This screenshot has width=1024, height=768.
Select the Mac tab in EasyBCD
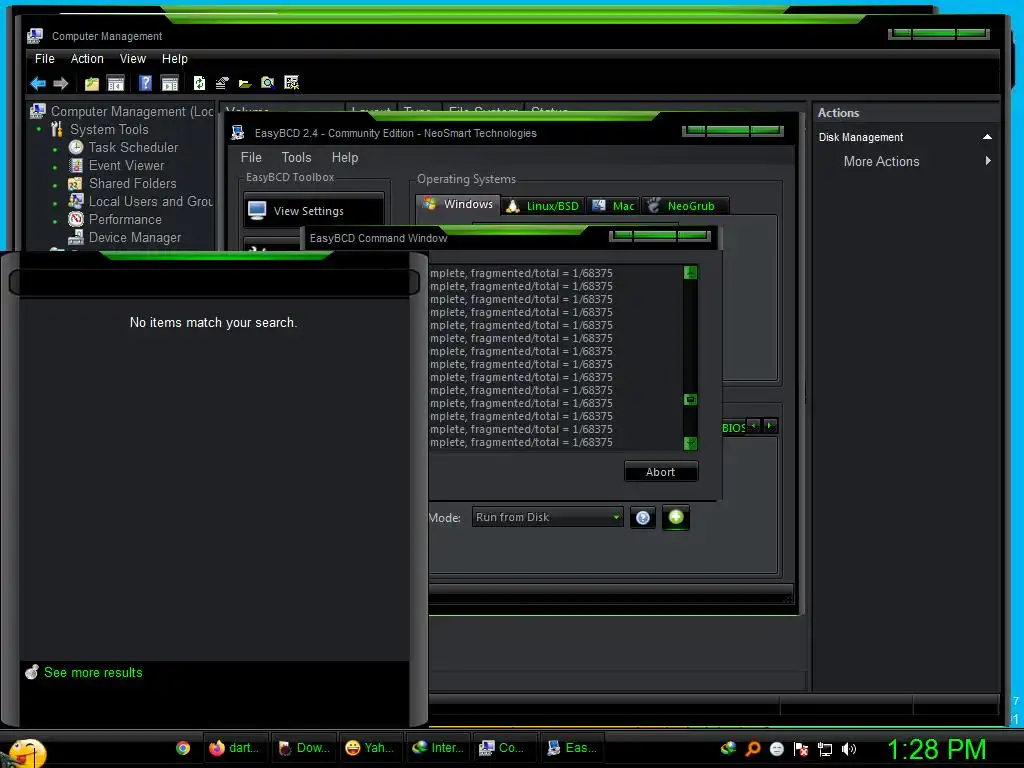click(x=613, y=206)
